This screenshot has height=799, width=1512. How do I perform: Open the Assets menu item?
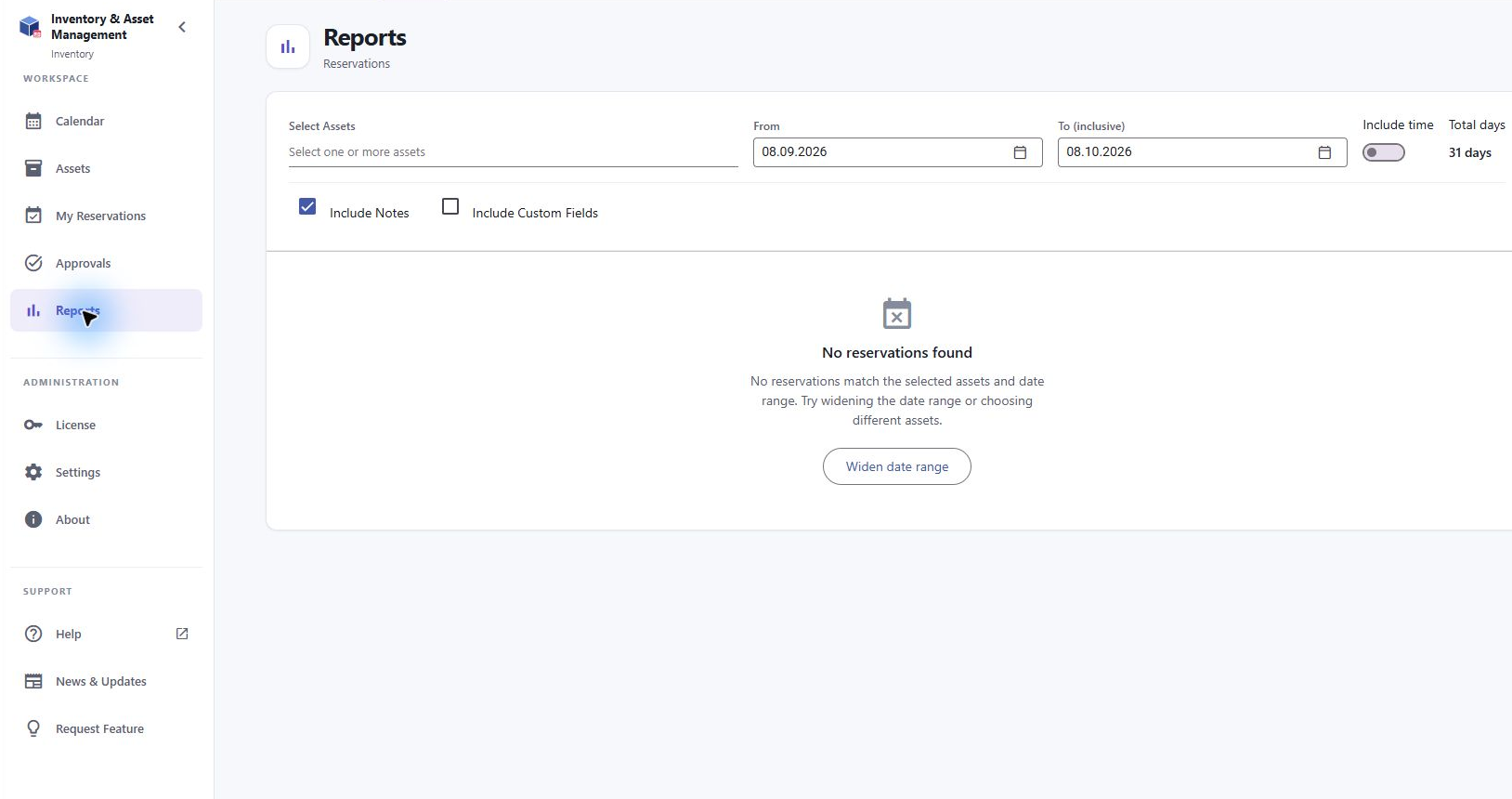(106, 168)
